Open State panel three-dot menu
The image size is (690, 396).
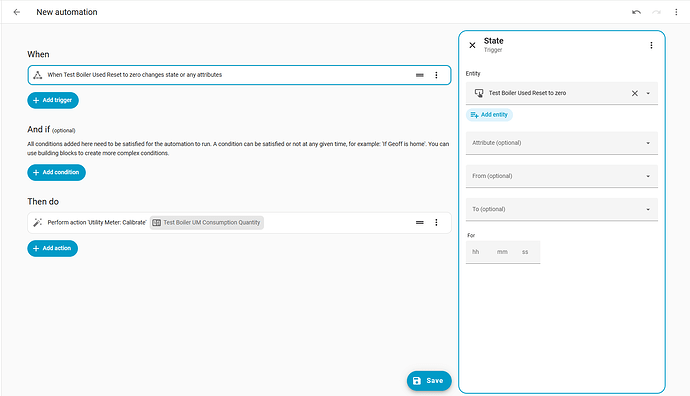(651, 45)
